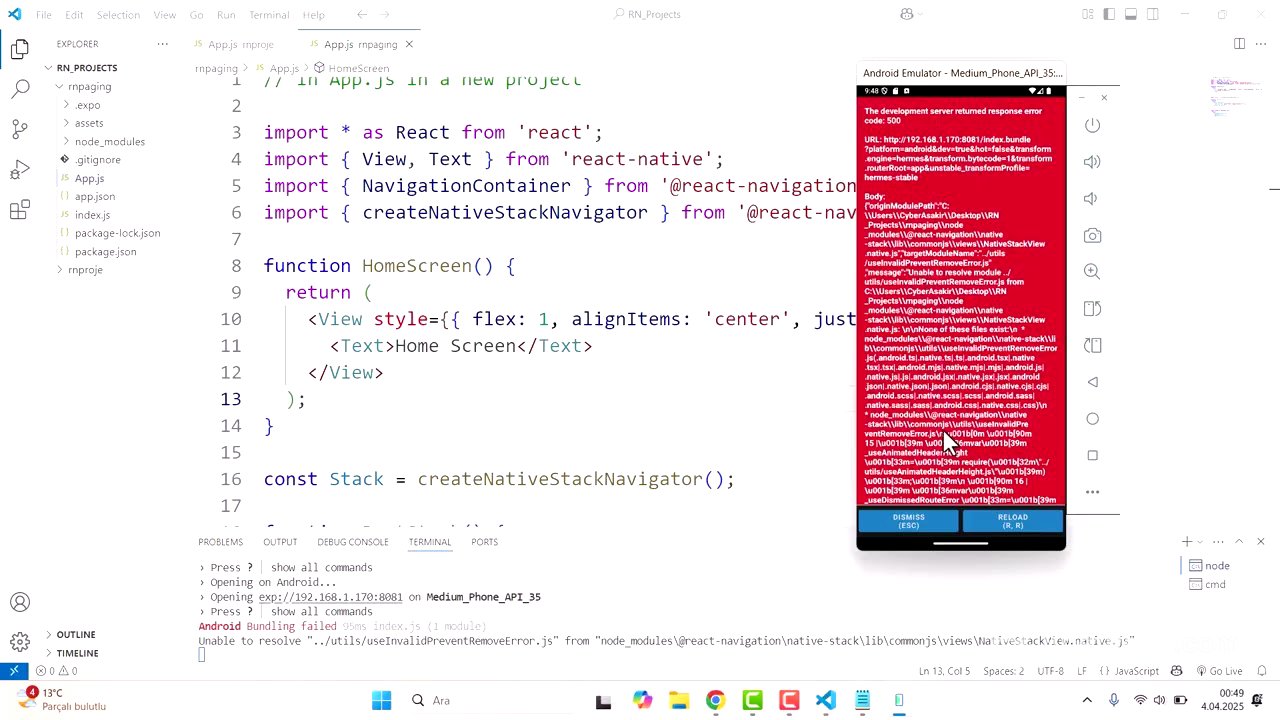Click the errors and warnings indicator

click(x=57, y=671)
